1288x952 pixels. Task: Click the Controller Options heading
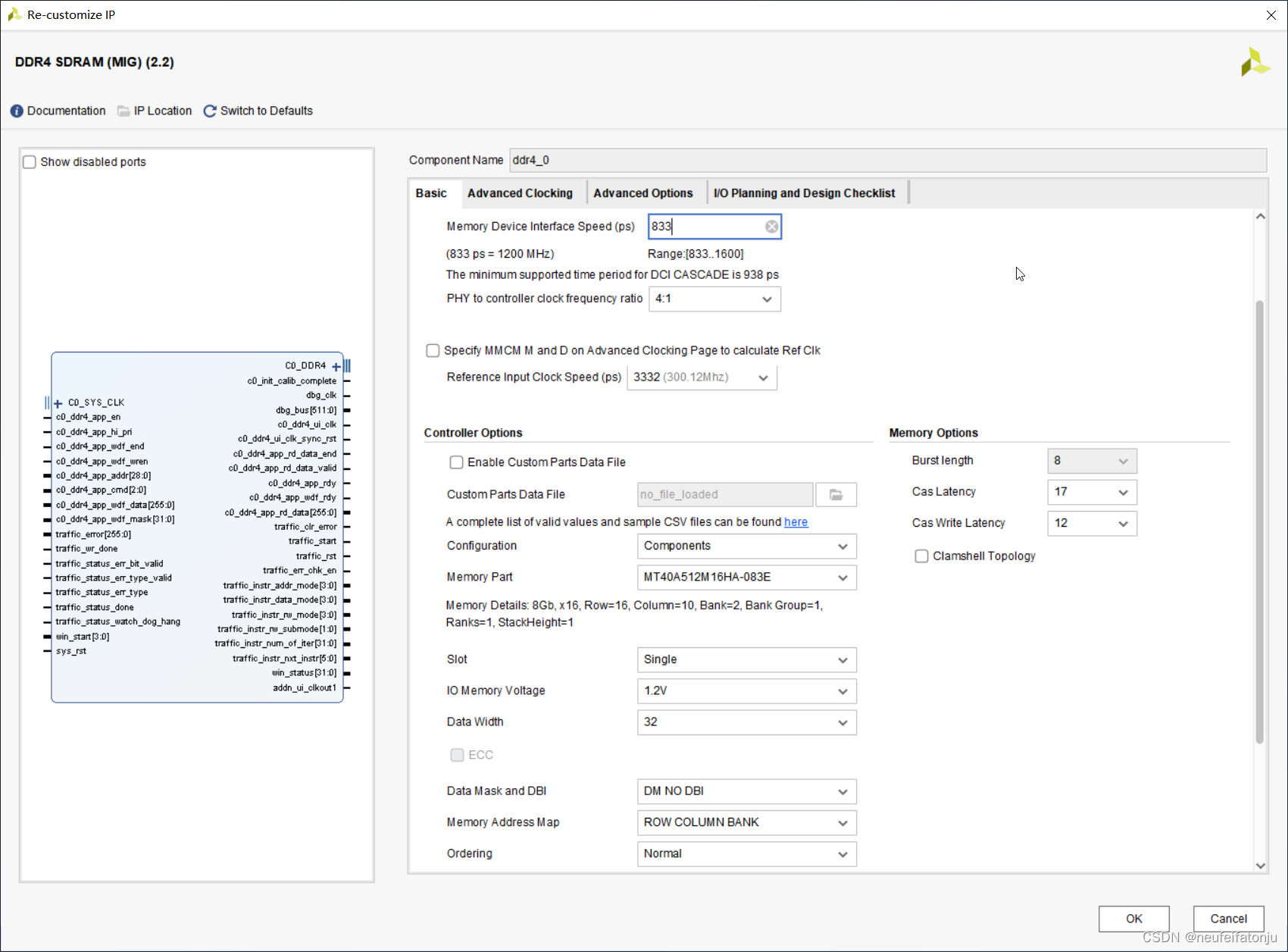click(x=473, y=433)
